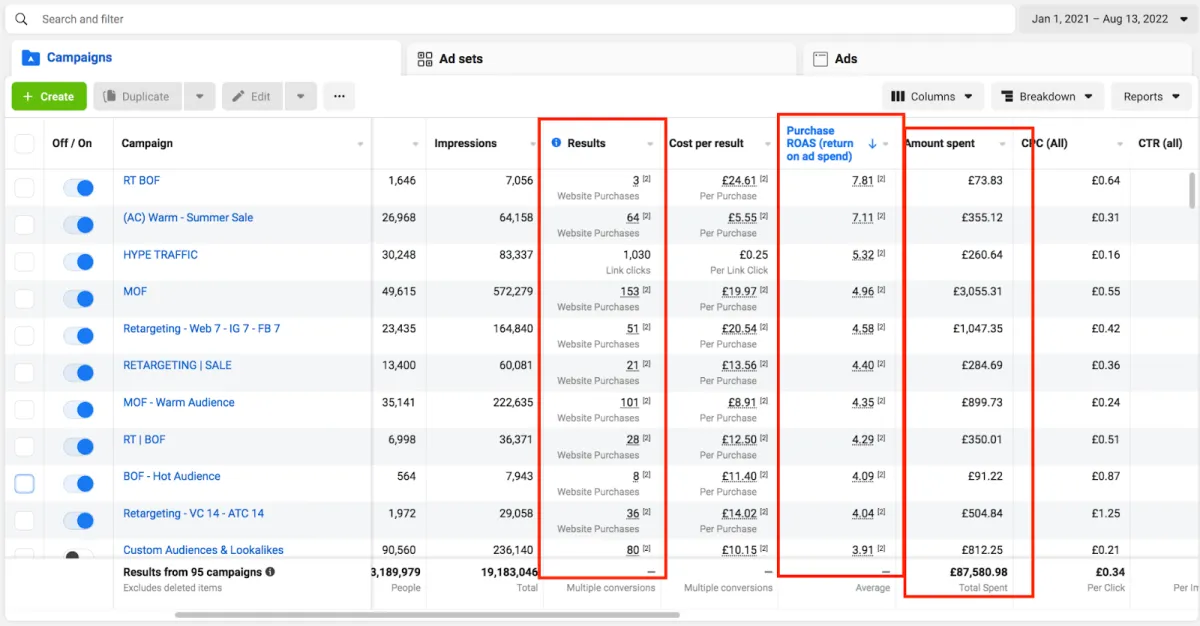Toggle the RT BOF campaign switch
This screenshot has width=1200, height=626.
pyautogui.click(x=78, y=188)
